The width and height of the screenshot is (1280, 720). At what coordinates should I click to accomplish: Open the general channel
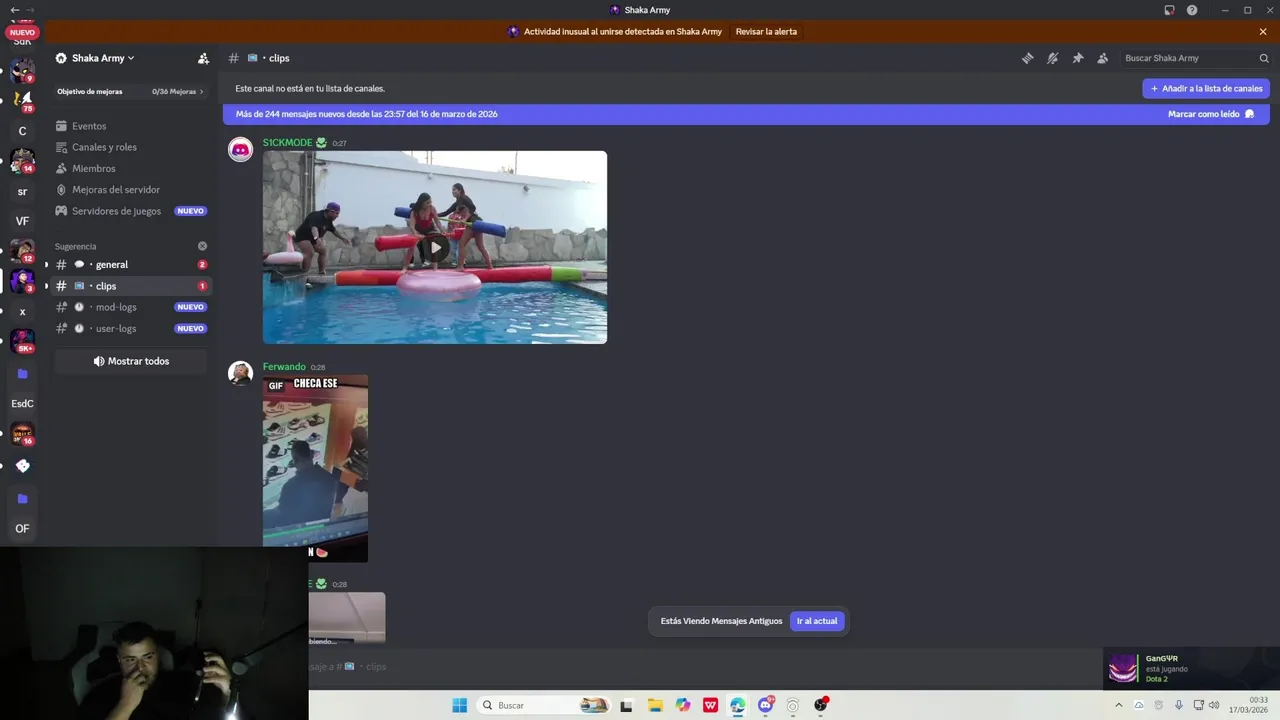click(131, 265)
